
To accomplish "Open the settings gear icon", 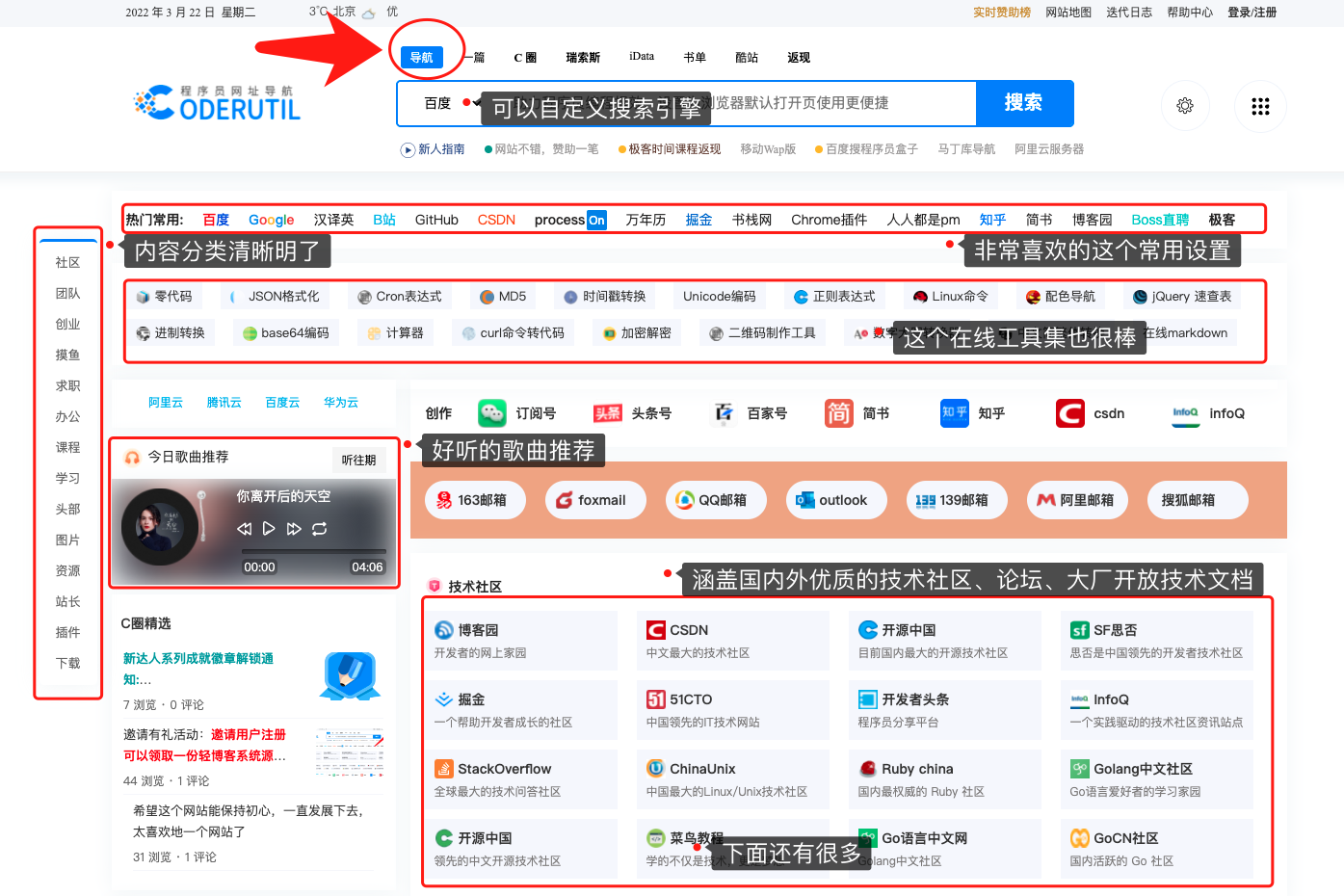I will tap(1185, 105).
